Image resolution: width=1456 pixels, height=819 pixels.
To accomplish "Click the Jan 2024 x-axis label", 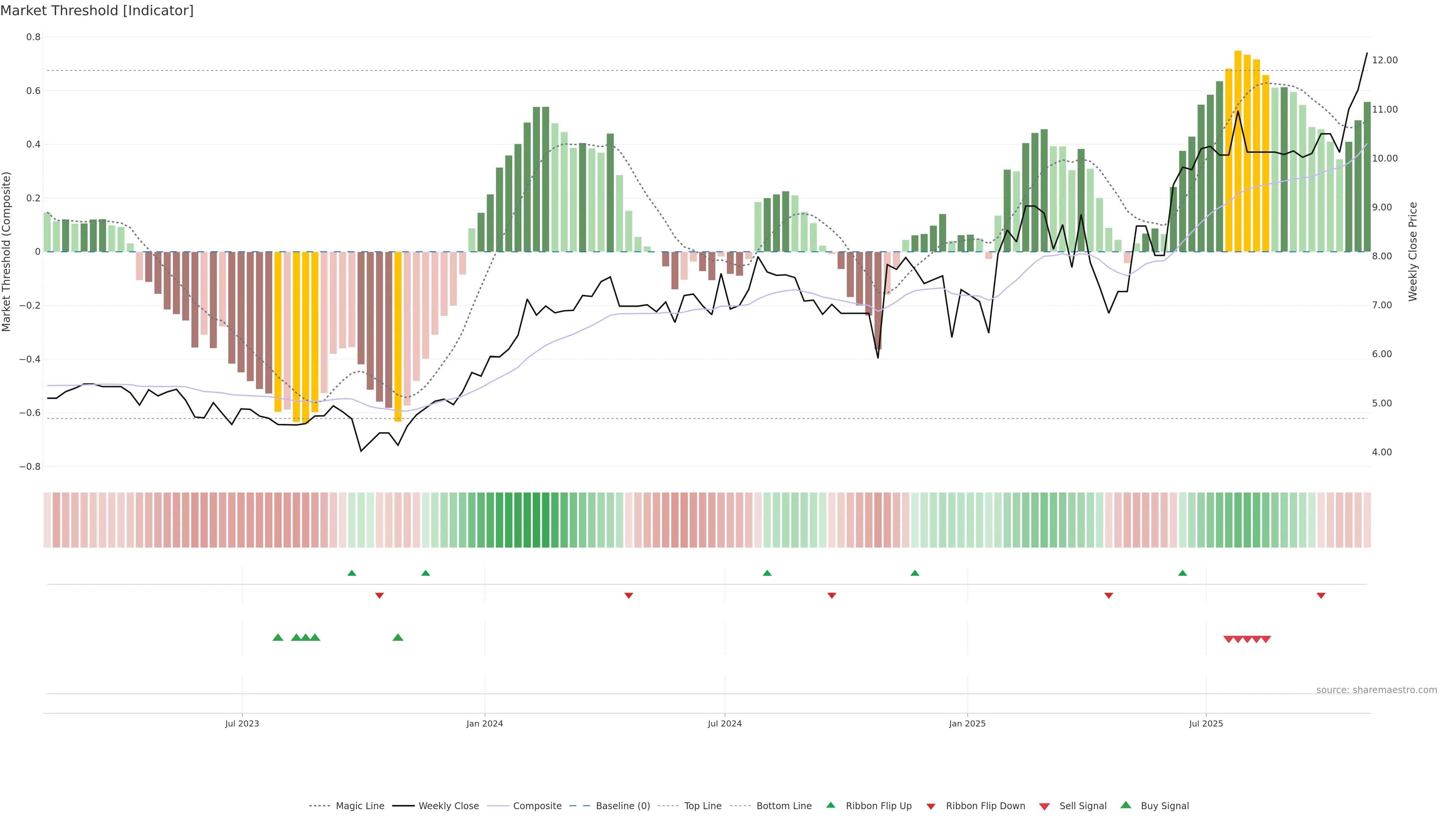I will [x=485, y=723].
